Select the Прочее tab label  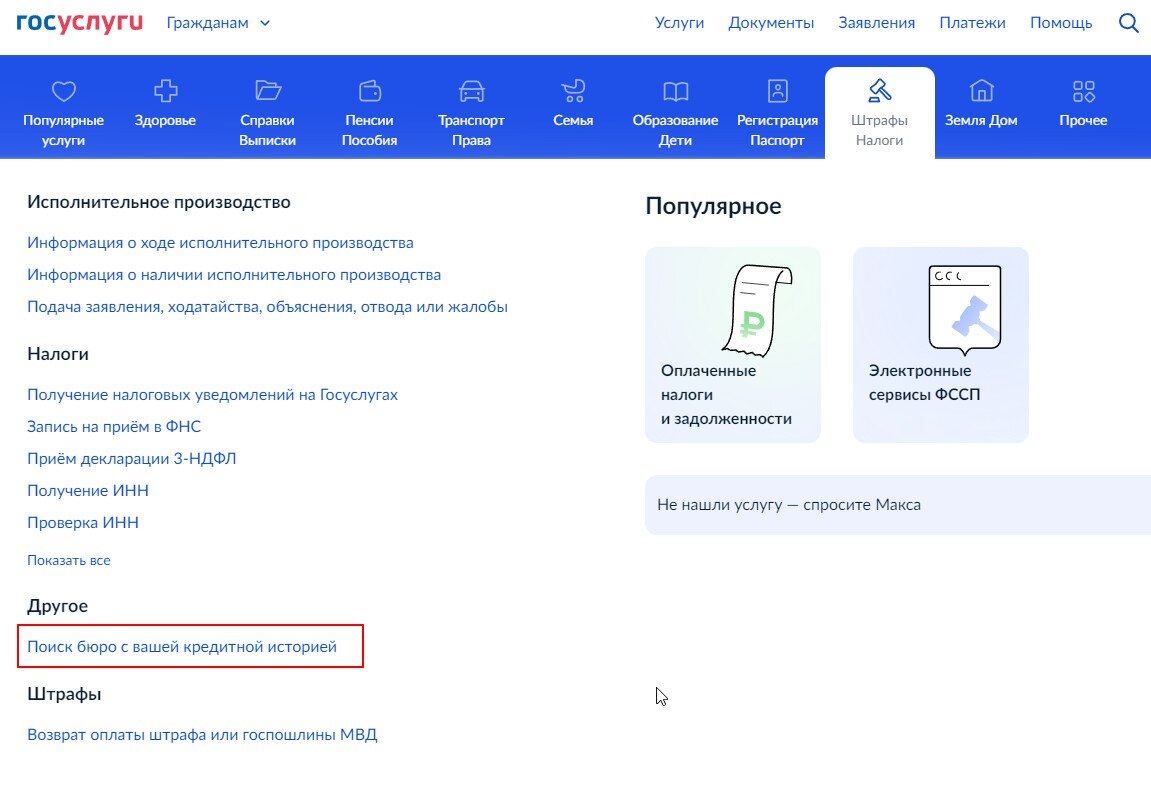pos(1083,120)
